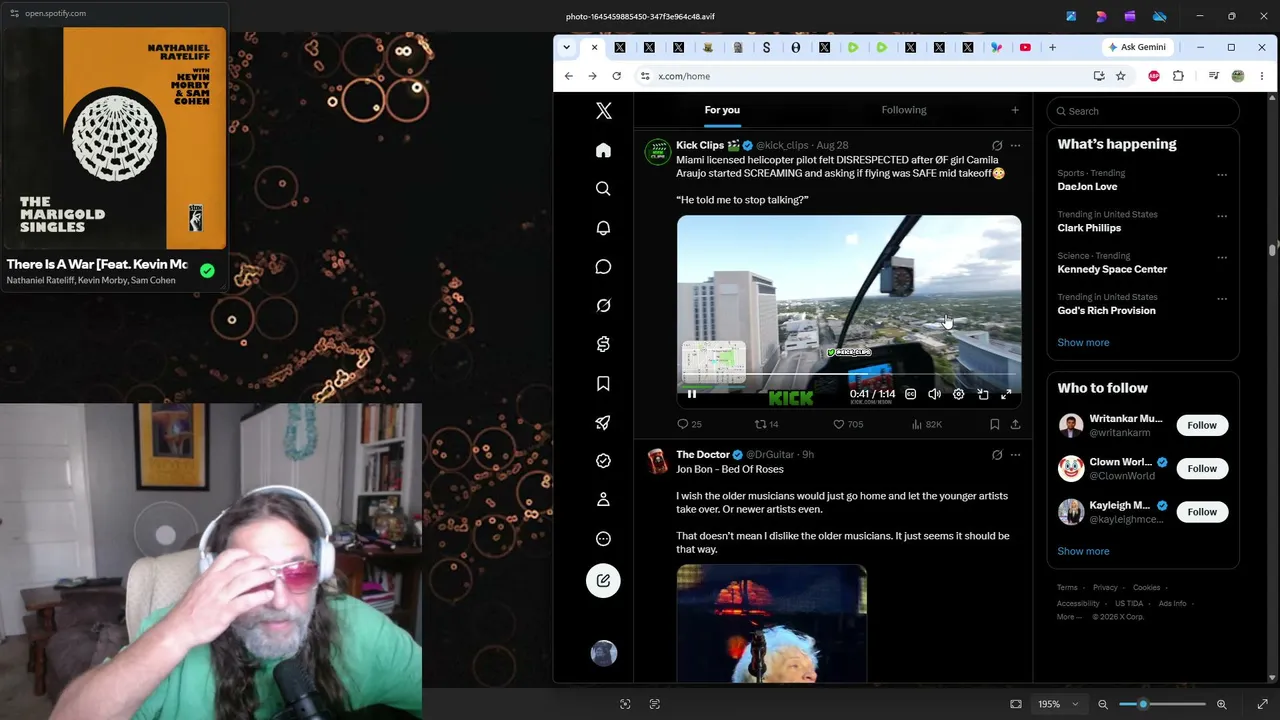
Task: Open the tab search dropdown in Chrome
Action: (x=566, y=47)
